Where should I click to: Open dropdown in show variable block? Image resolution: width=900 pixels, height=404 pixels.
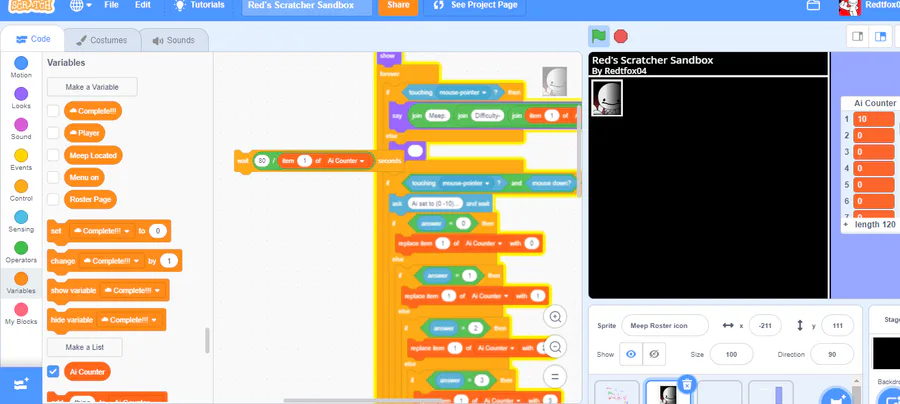(133, 290)
